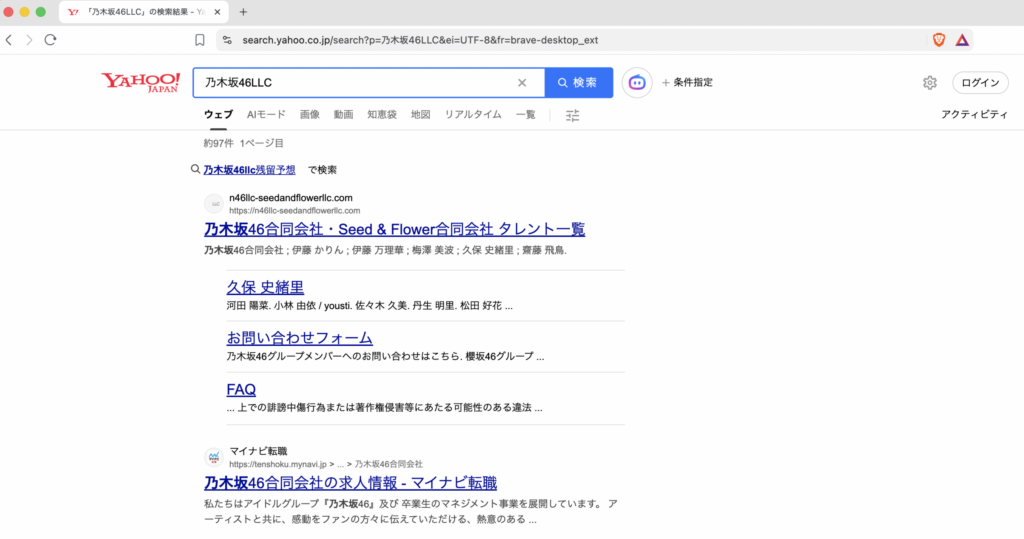
Task: Click the マイナビ転職 site favicon
Action: [x=214, y=457]
